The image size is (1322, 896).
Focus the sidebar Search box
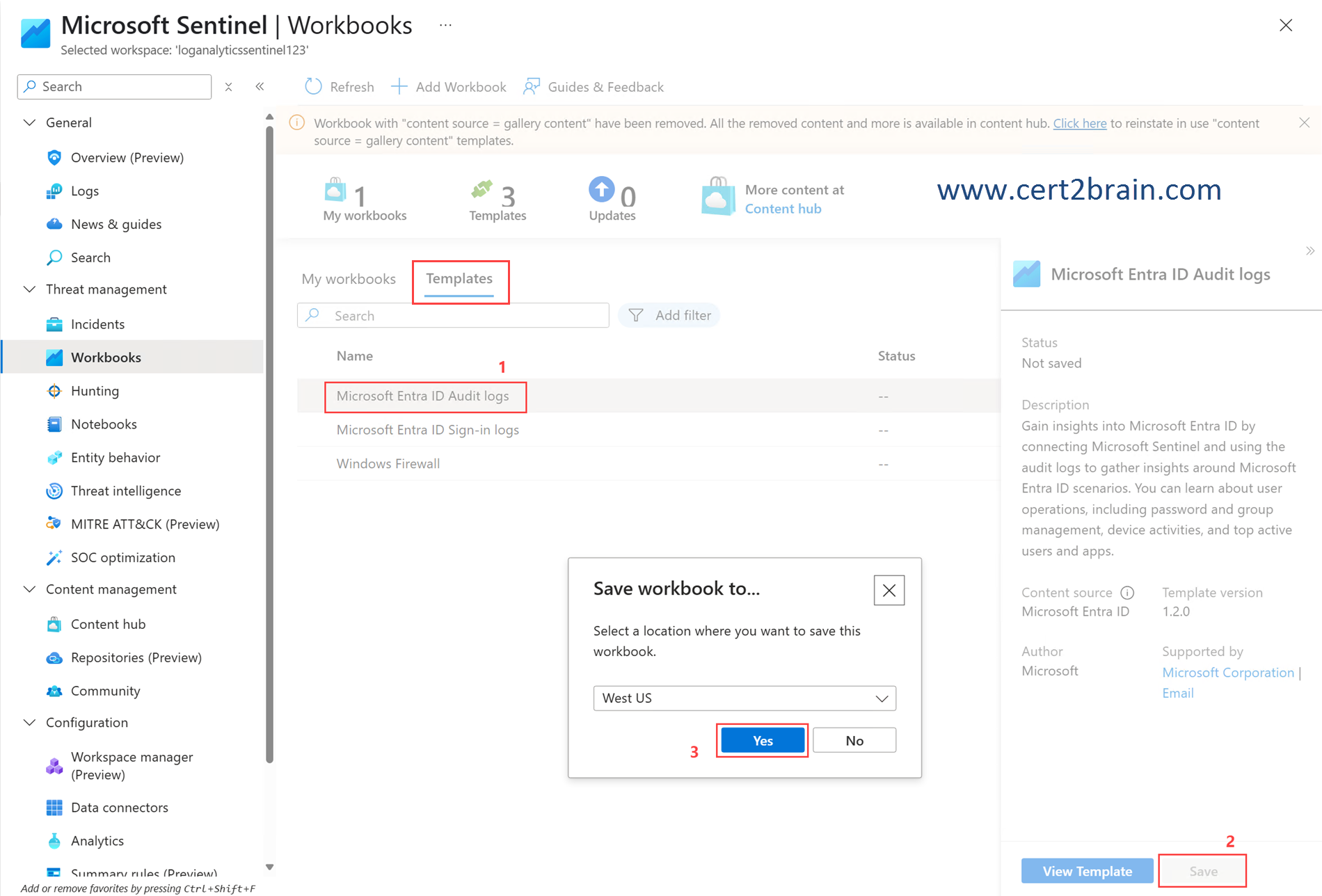(114, 86)
